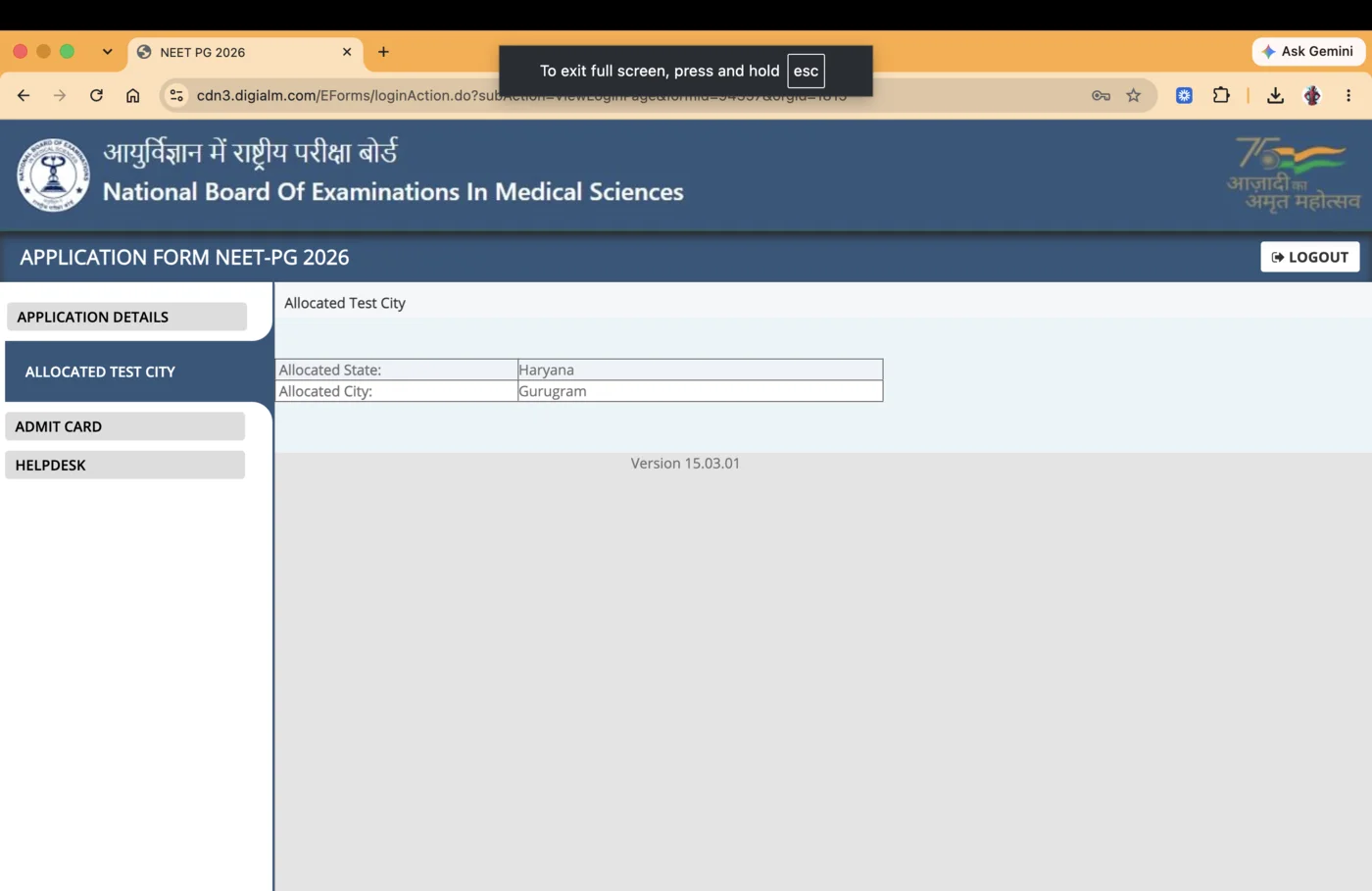Image resolution: width=1372 pixels, height=891 pixels.
Task: Close the NEET PG 2026 tab
Action: 347,52
